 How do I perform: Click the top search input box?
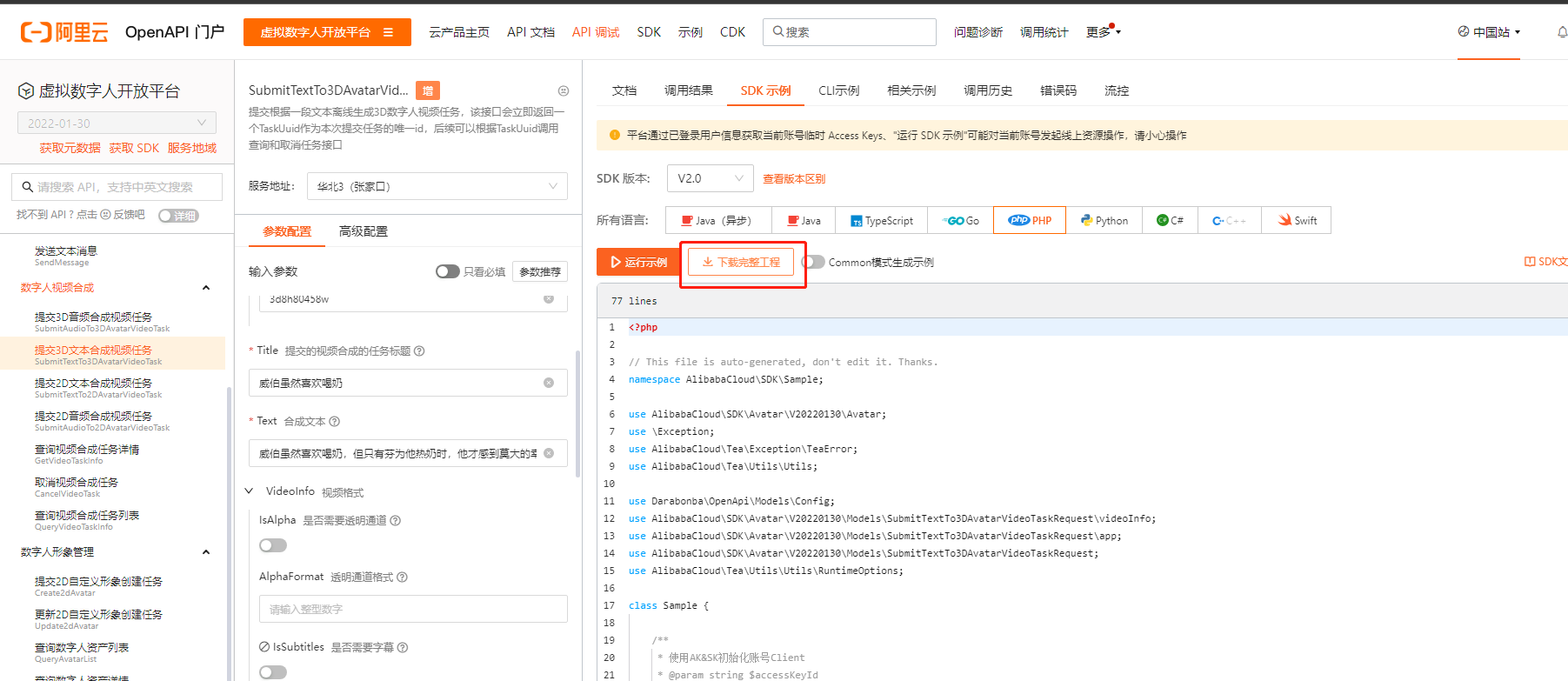[x=850, y=32]
